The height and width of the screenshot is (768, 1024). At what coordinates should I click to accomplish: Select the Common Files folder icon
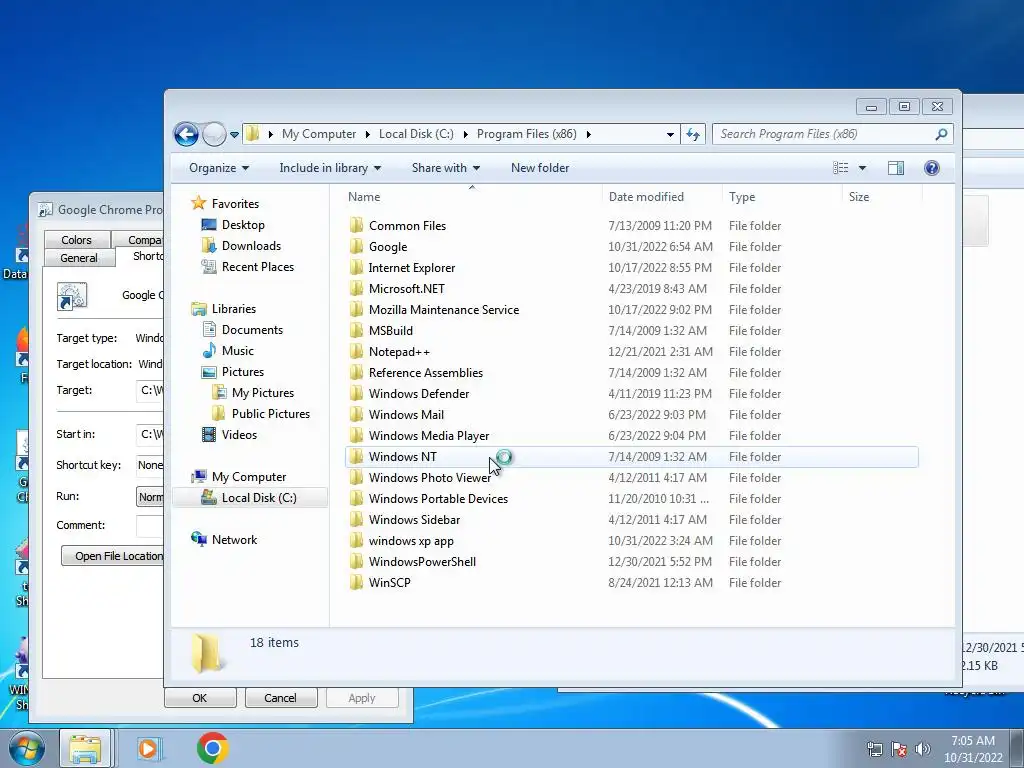pyautogui.click(x=356, y=225)
